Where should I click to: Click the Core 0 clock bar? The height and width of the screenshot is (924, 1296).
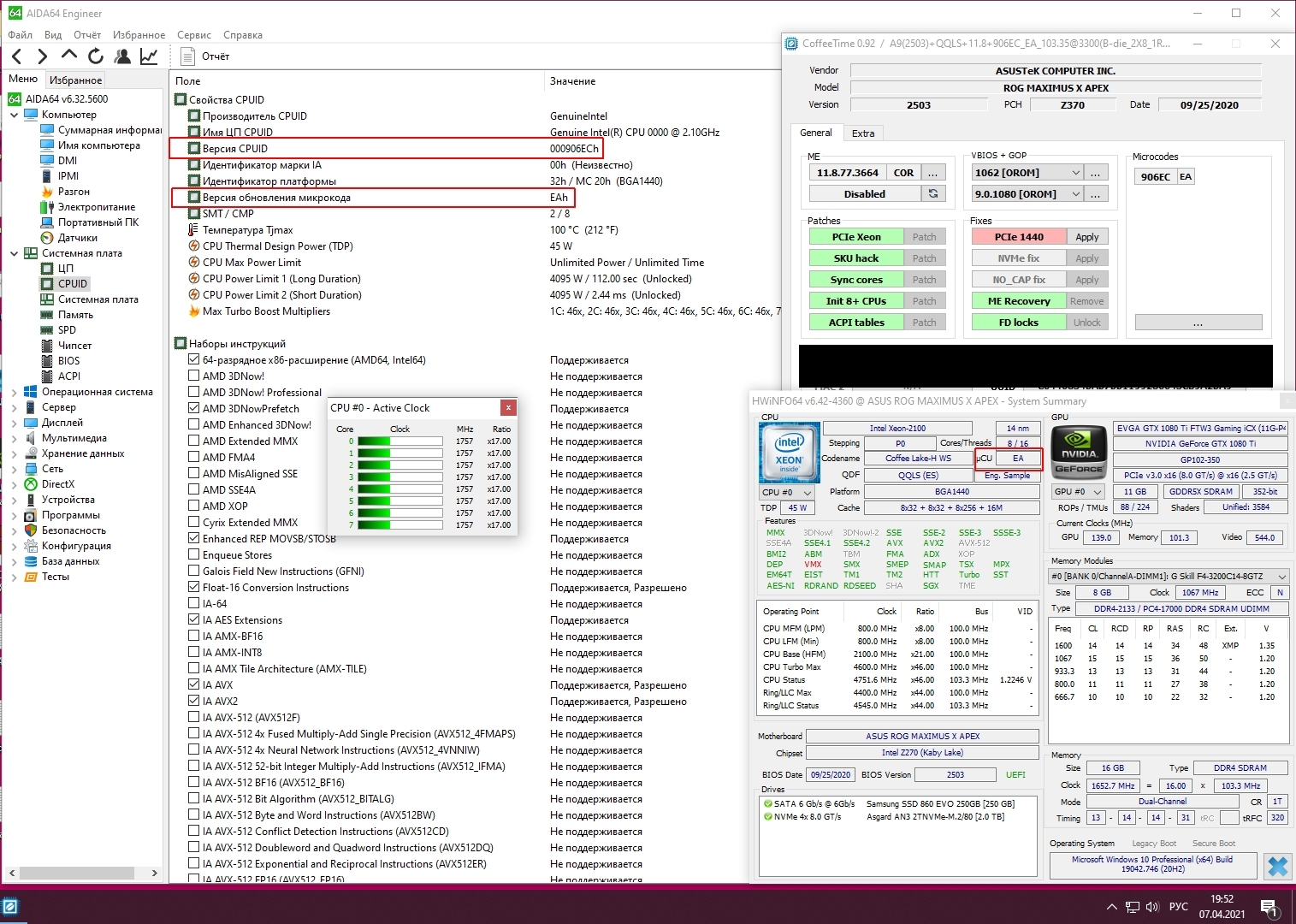pyautogui.click(x=399, y=441)
